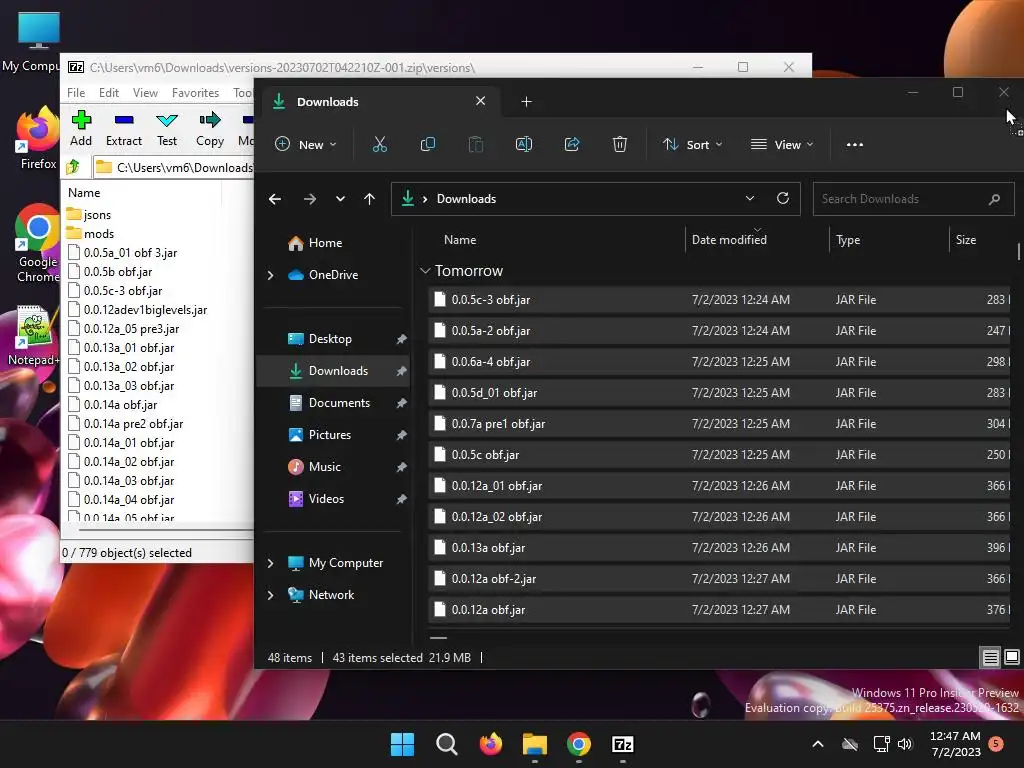Open 7-Zip Favorites menu

coord(195,93)
